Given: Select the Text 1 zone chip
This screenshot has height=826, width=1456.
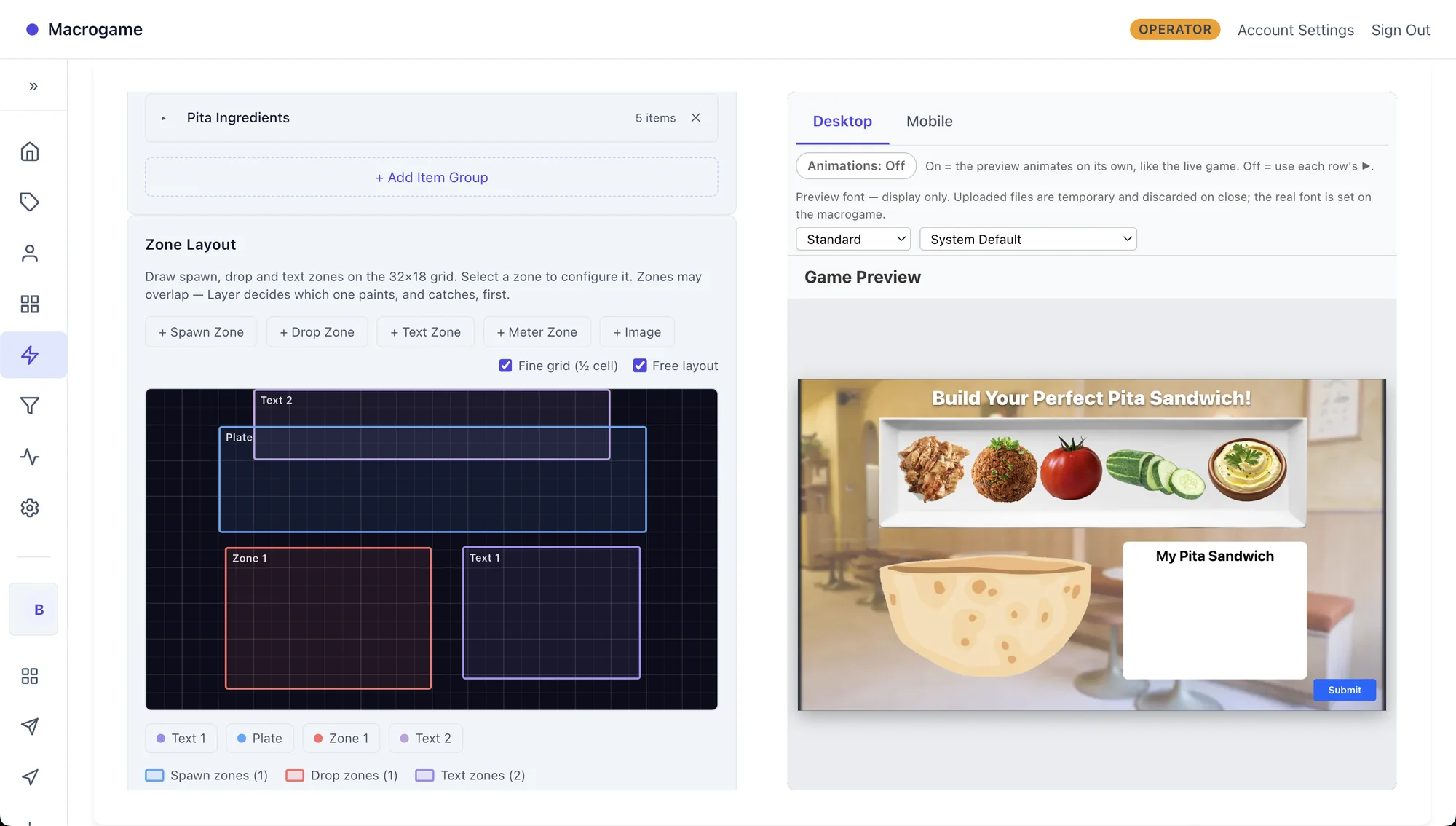Looking at the screenshot, I should tap(181, 739).
